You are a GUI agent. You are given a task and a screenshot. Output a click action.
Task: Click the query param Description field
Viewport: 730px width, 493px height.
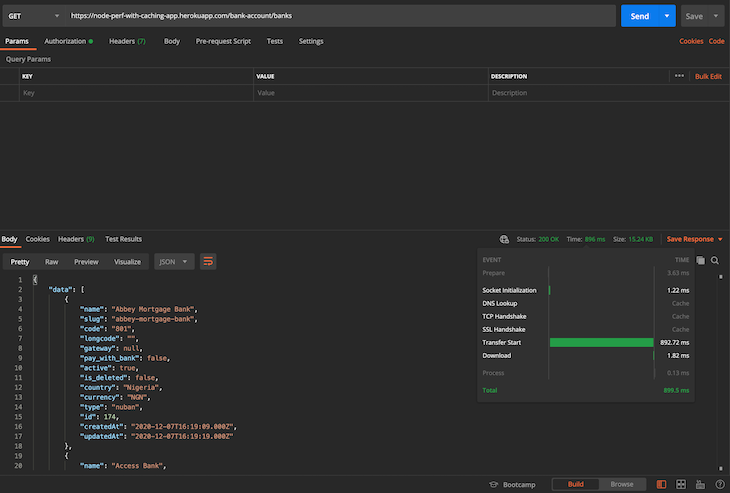click(608, 93)
